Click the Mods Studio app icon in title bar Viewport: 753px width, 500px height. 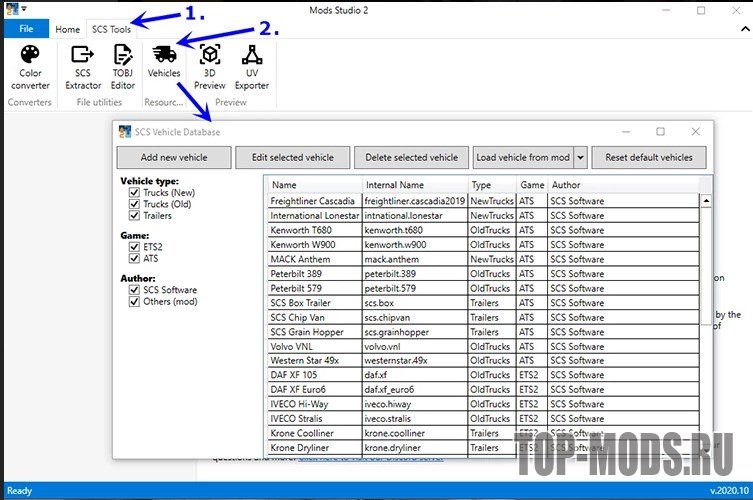point(13,9)
